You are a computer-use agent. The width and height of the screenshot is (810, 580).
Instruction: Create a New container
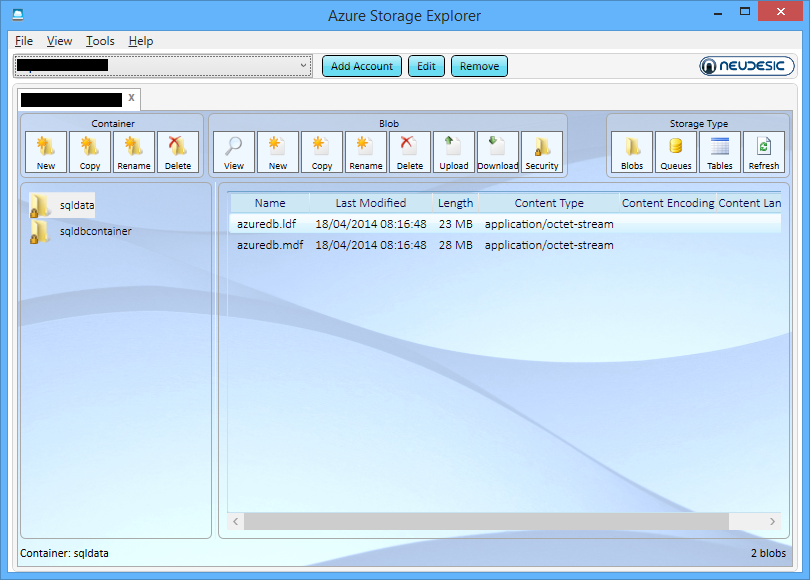(x=46, y=152)
